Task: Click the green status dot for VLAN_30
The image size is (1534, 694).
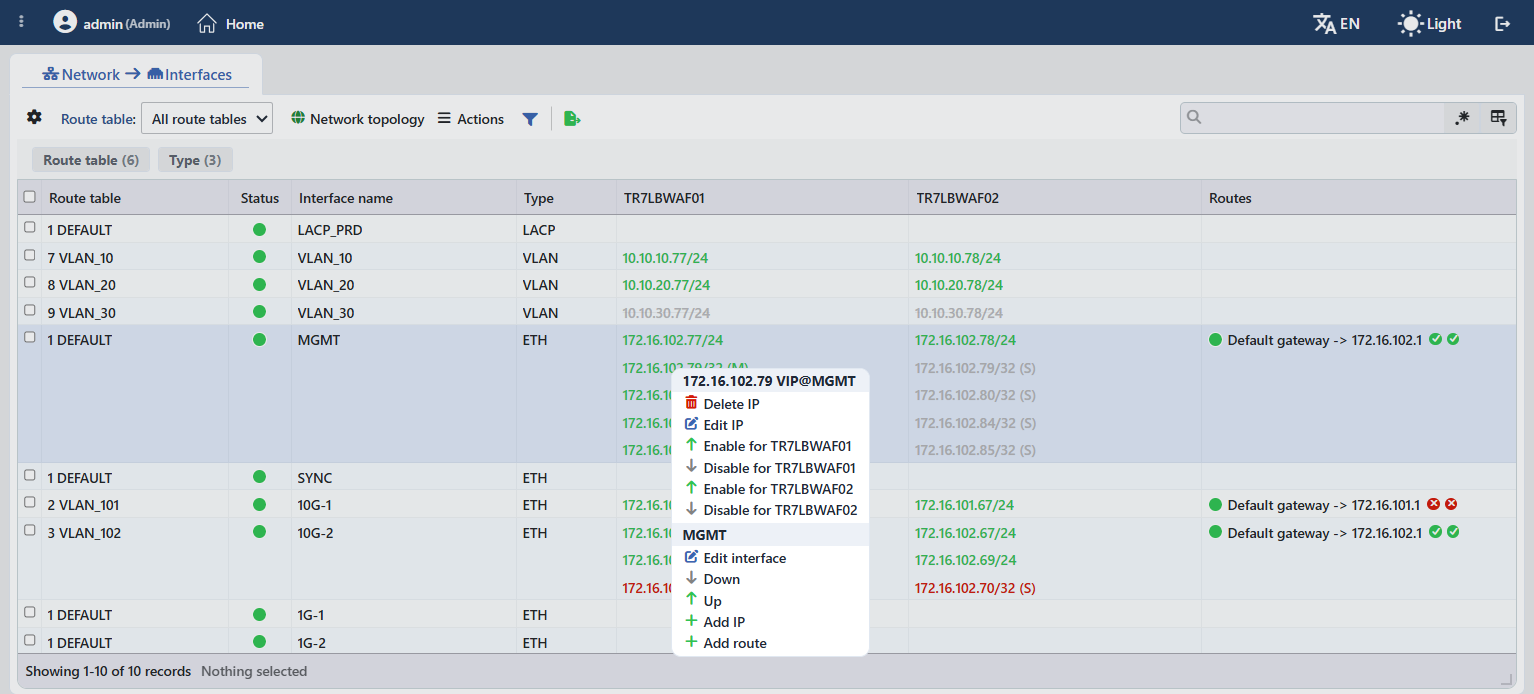Action: [x=260, y=312]
